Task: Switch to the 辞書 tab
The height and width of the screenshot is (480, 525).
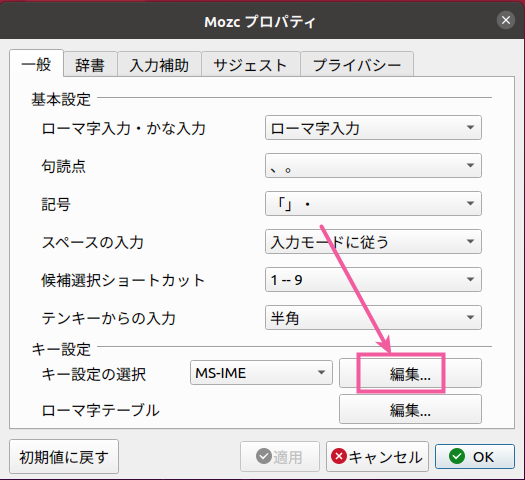Action: [90, 65]
